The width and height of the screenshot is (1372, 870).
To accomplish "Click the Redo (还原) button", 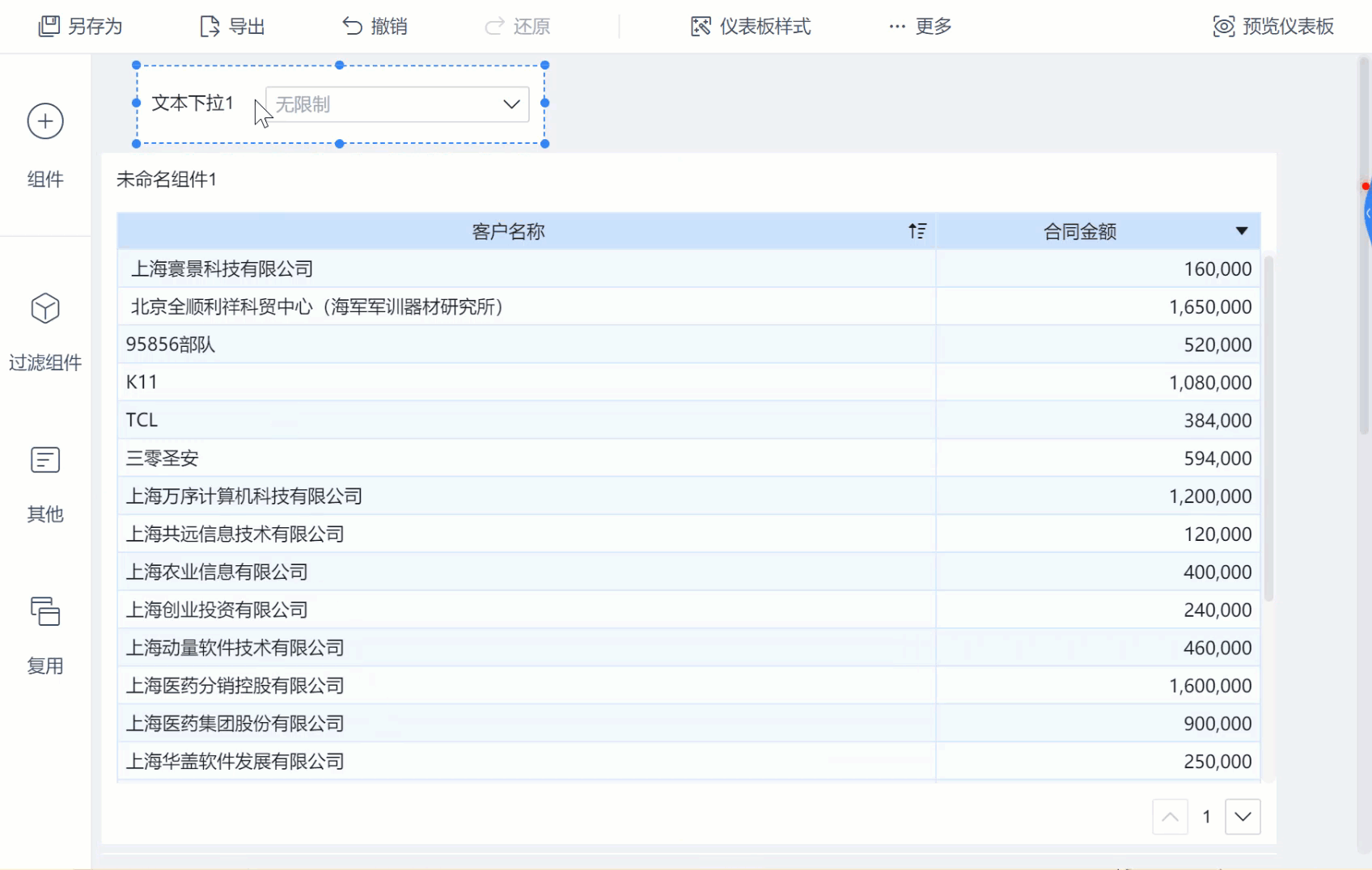I will (517, 26).
